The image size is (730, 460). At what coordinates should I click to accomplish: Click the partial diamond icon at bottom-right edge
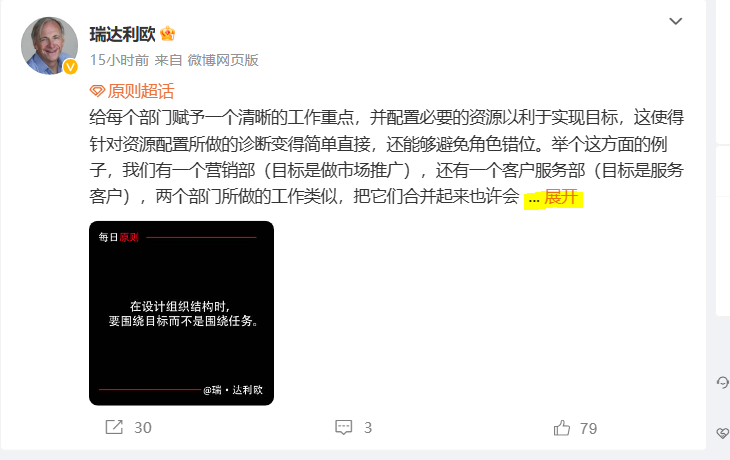723,433
